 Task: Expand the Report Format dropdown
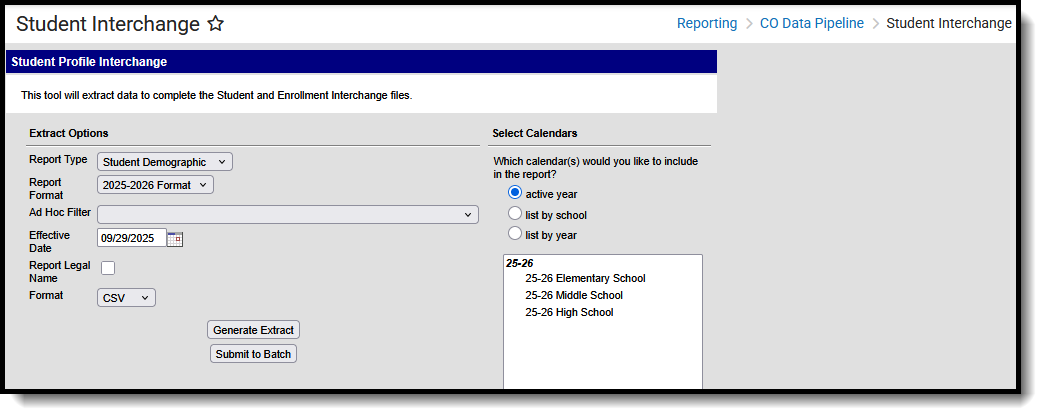(156, 185)
